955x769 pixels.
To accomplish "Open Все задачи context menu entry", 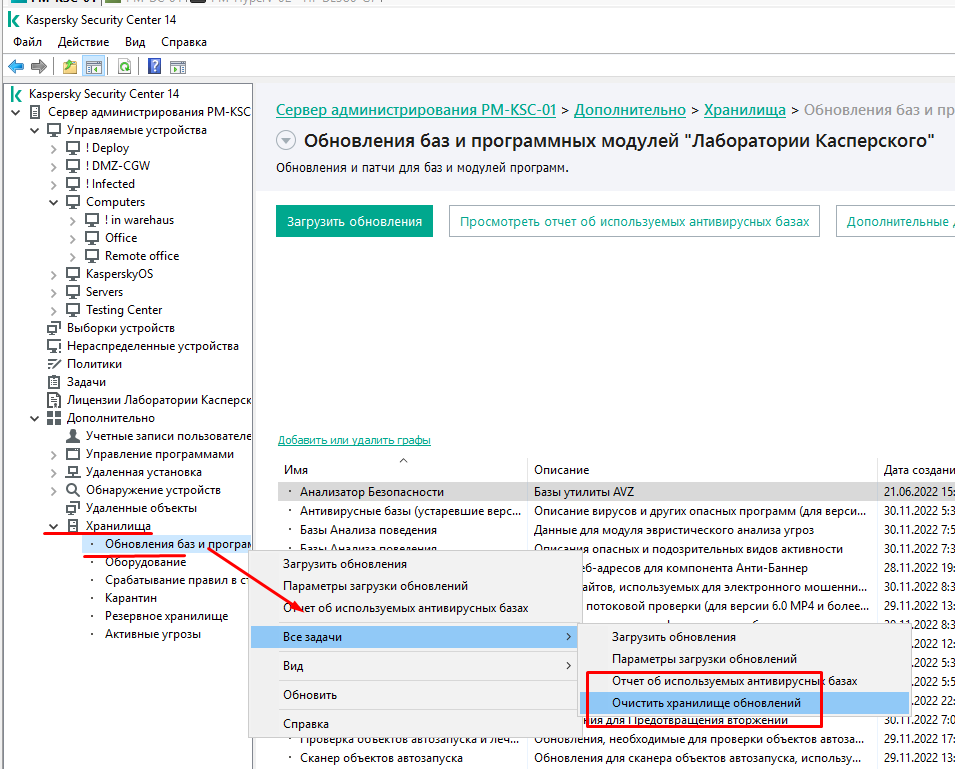I will [x=416, y=637].
